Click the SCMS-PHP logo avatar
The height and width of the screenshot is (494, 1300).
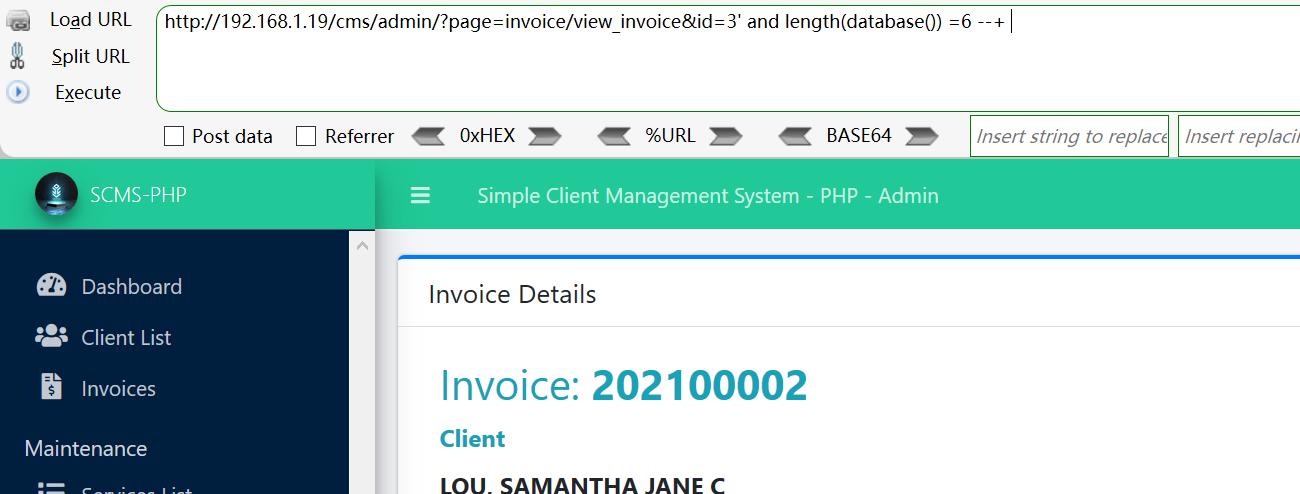(56, 194)
